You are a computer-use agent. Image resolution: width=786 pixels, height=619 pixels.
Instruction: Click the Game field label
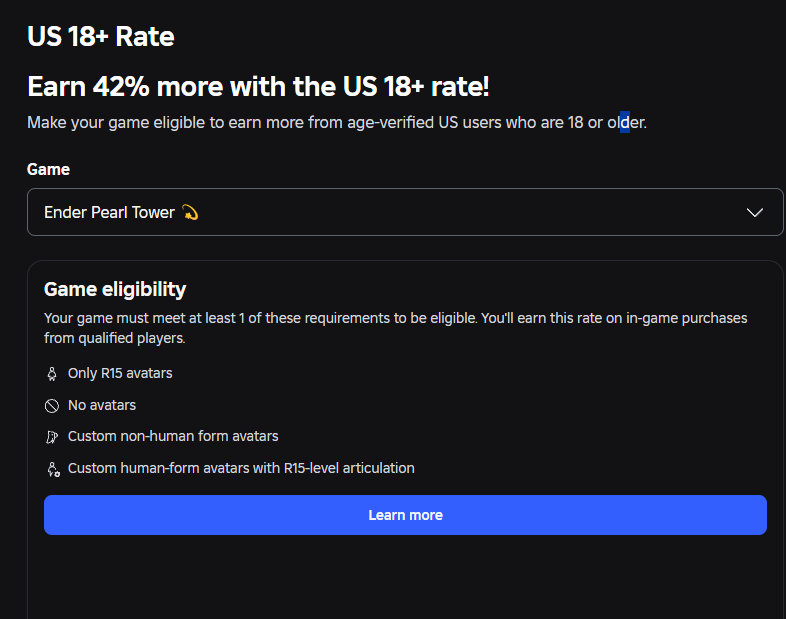point(48,169)
